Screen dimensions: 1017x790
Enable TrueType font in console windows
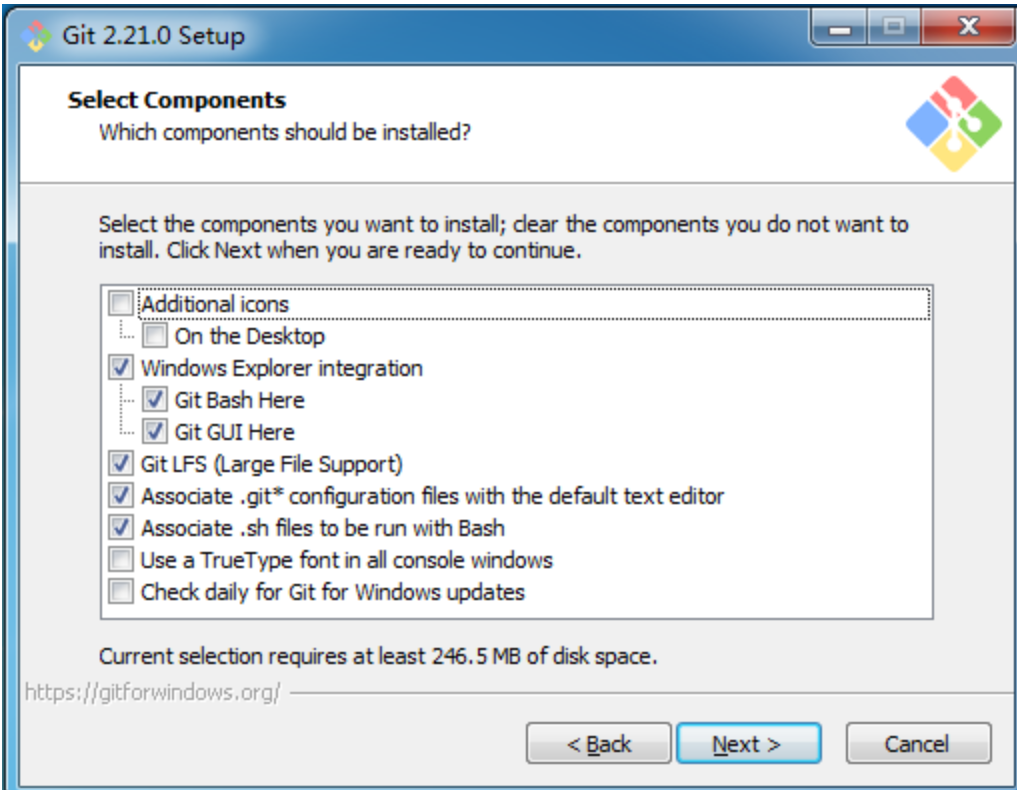pos(121,559)
